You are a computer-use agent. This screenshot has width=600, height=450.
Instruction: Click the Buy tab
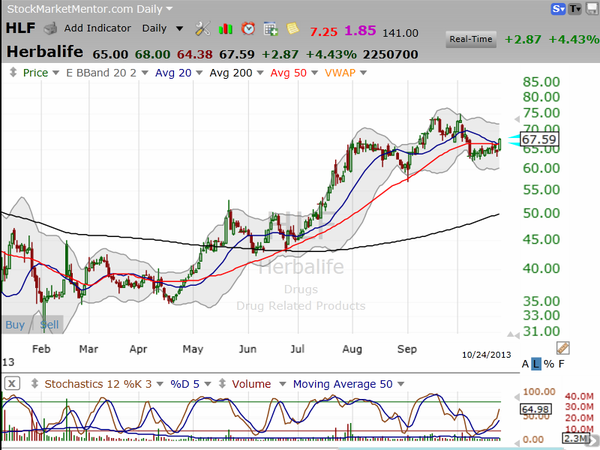(x=15, y=325)
